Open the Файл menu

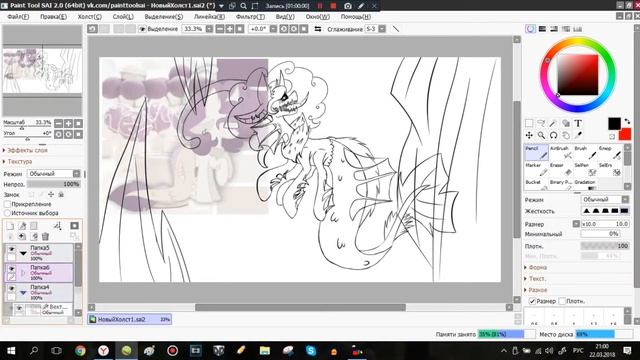tap(18, 17)
